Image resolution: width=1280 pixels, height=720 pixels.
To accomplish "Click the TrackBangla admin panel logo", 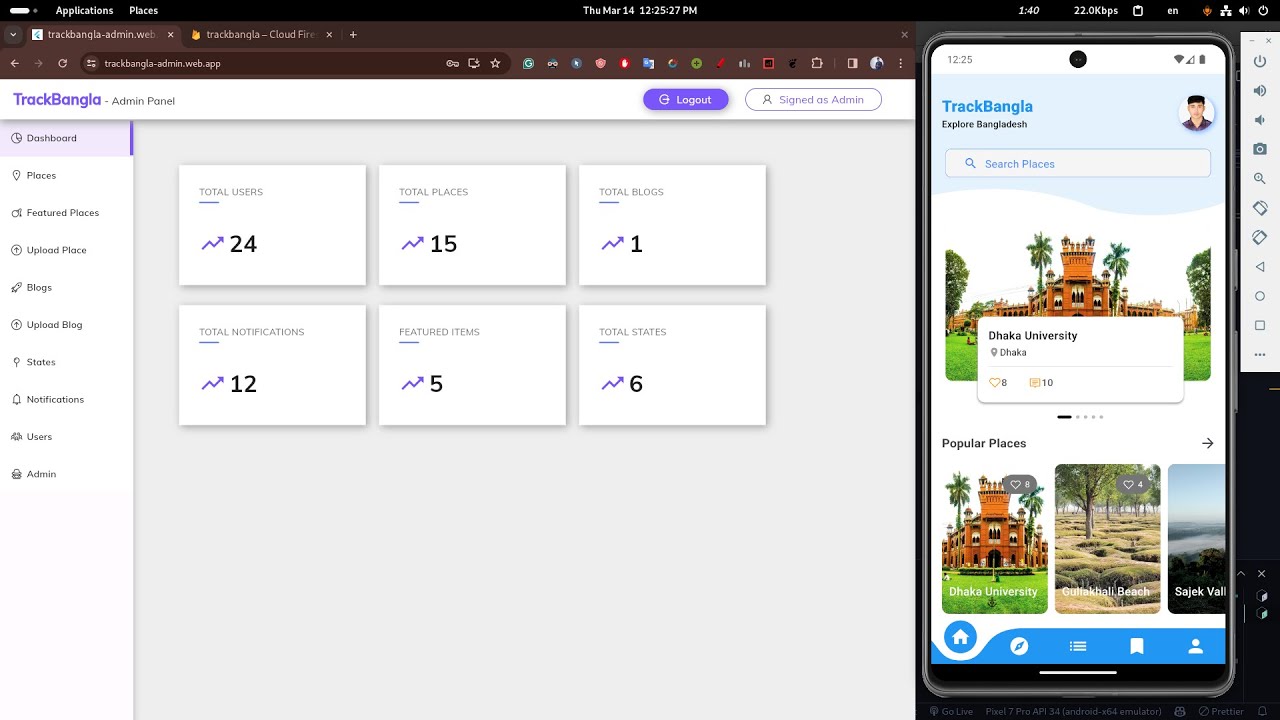I will tap(57, 100).
